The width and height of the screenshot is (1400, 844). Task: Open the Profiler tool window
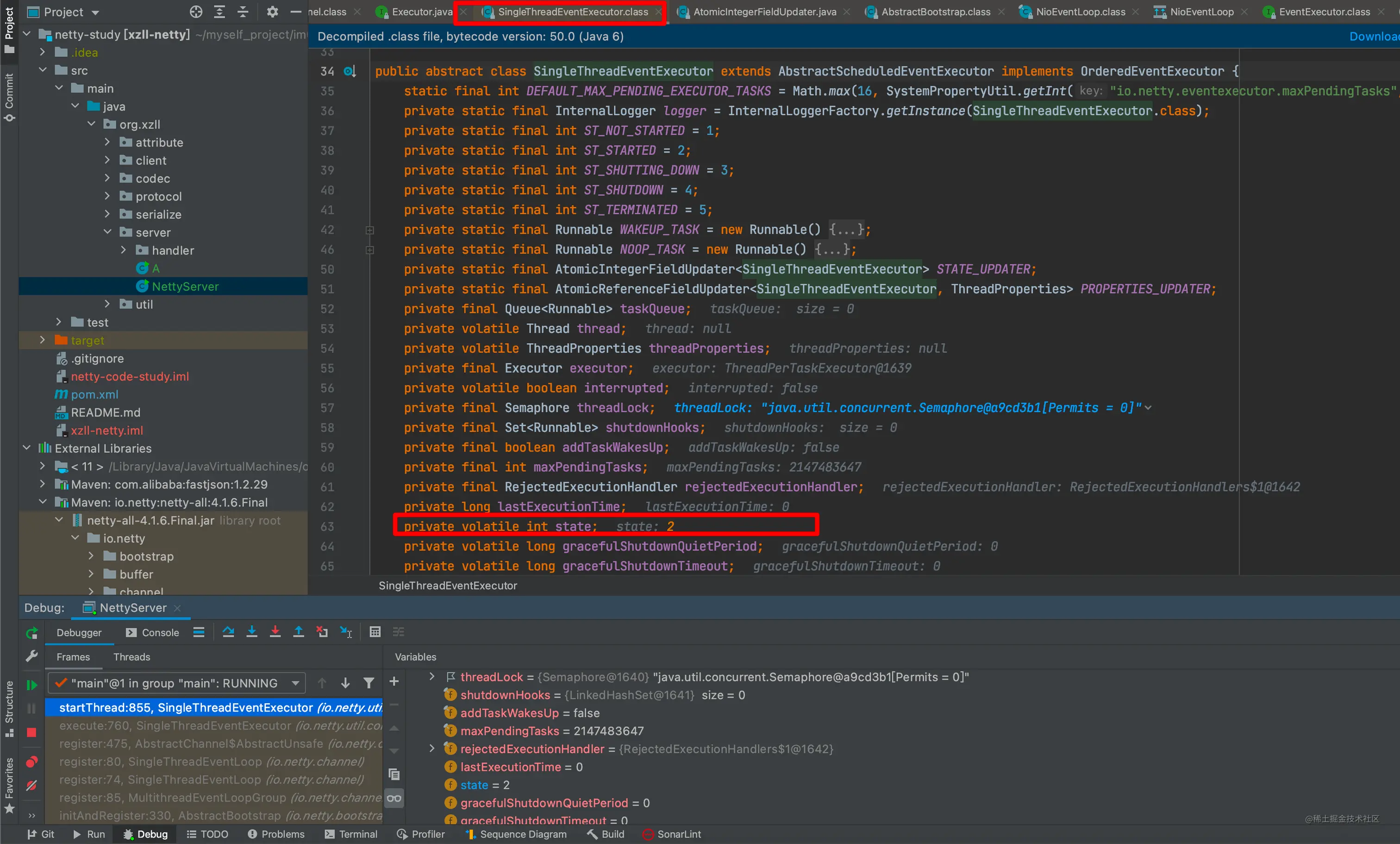click(420, 834)
